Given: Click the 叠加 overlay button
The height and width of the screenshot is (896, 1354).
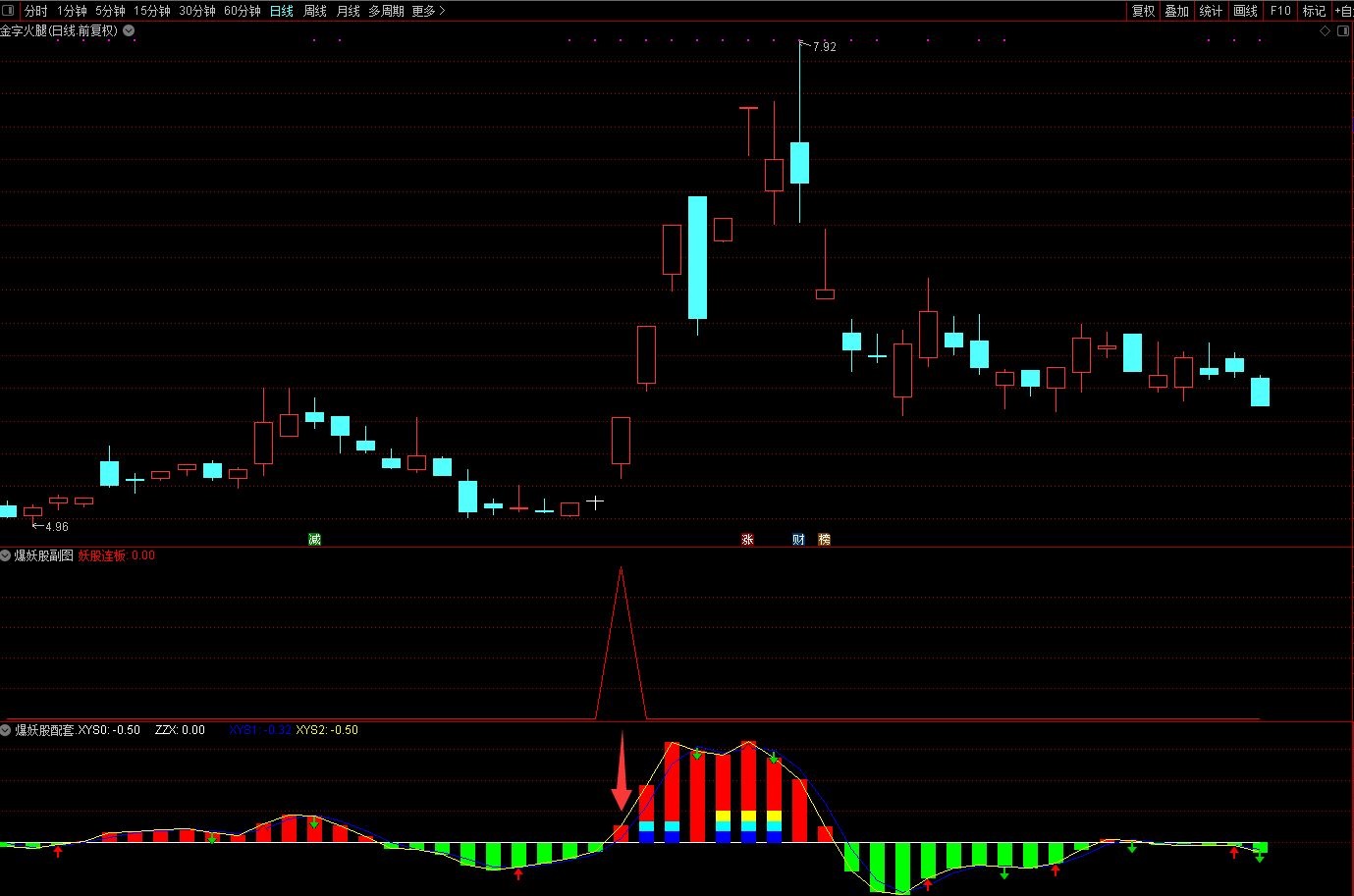Looking at the screenshot, I should pos(1176,11).
